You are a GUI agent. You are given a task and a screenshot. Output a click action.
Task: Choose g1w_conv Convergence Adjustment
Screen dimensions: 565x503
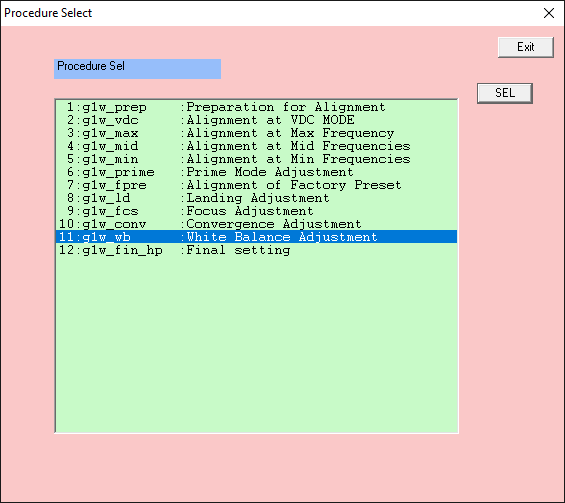click(x=256, y=224)
